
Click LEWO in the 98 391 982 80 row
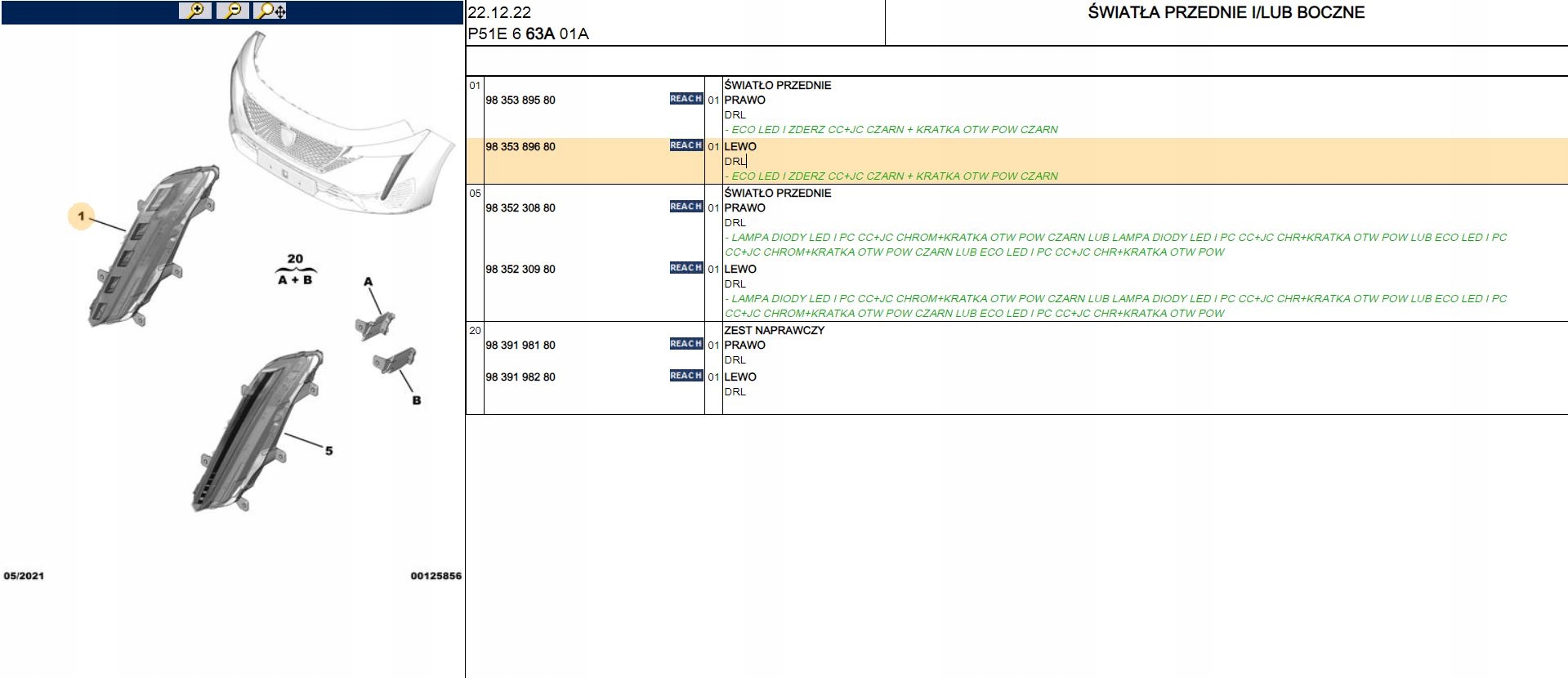pos(740,377)
